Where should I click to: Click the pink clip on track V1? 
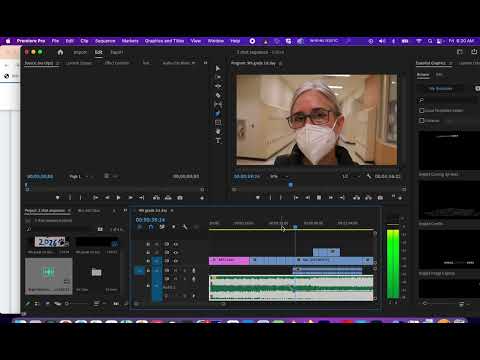[229, 260]
